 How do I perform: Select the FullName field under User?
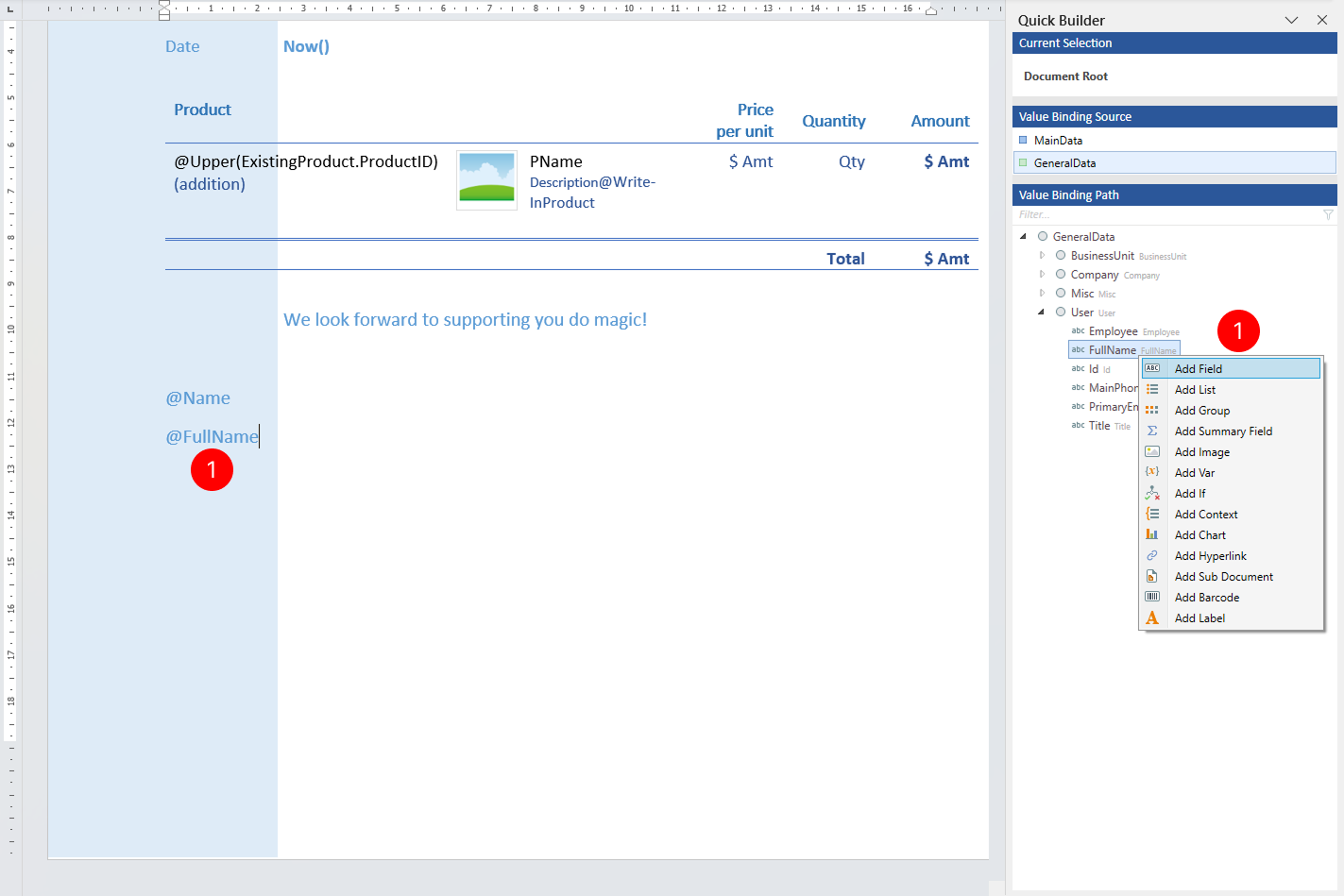(x=1113, y=350)
